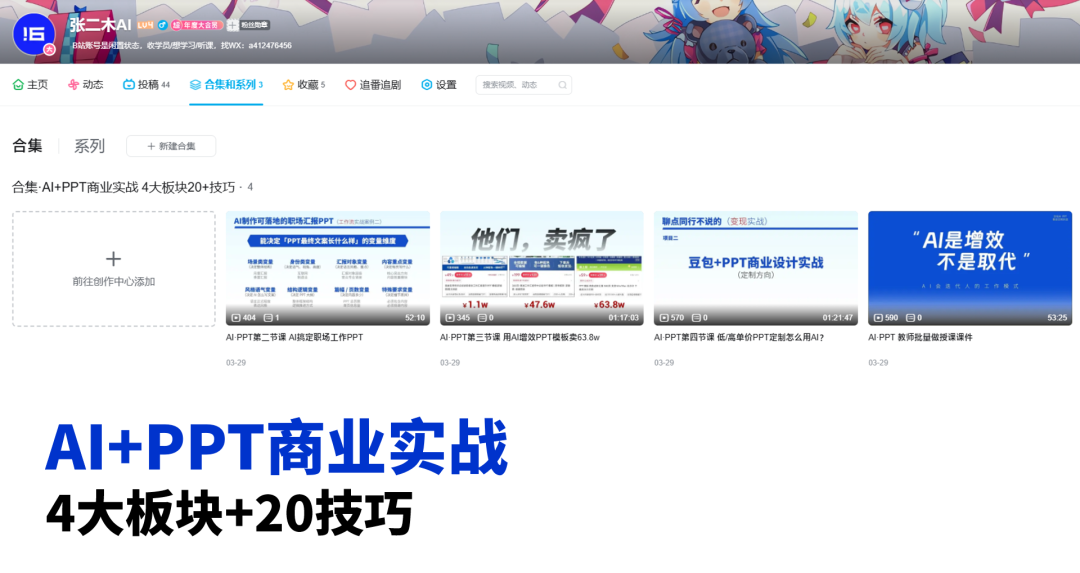
Task: Click the 主页 house icon
Action: (18, 85)
